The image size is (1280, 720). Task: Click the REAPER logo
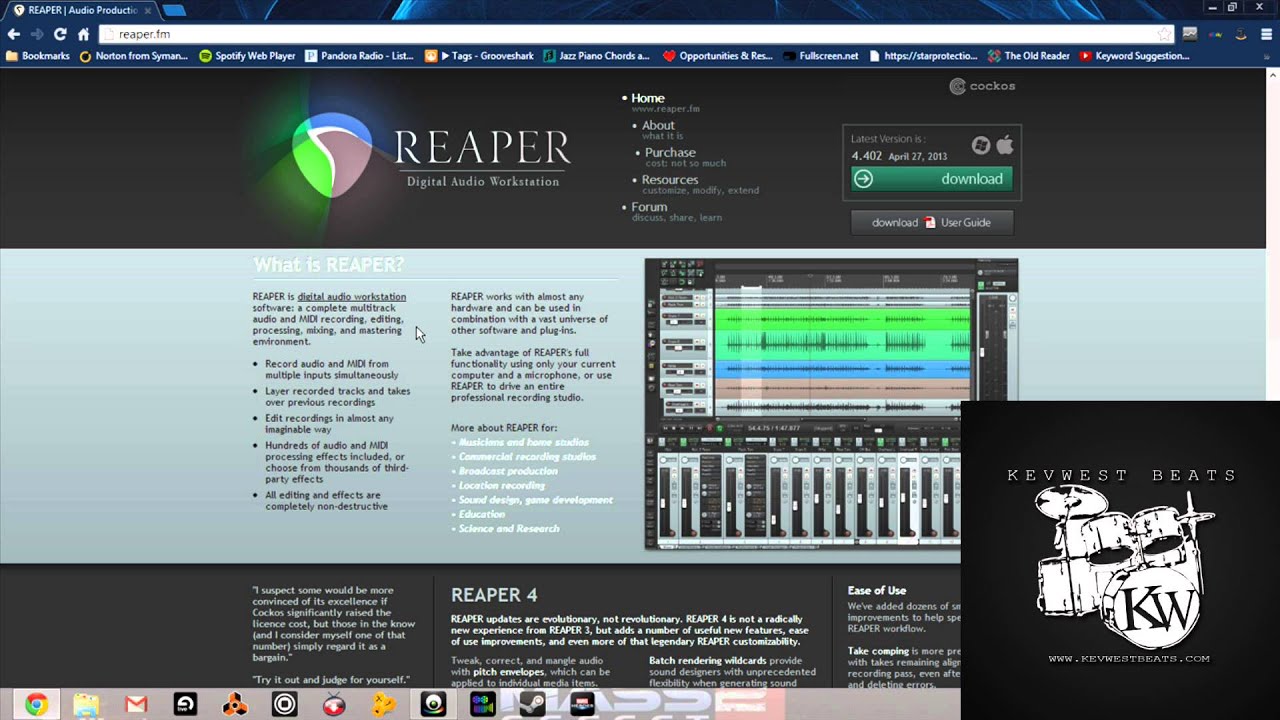point(430,152)
